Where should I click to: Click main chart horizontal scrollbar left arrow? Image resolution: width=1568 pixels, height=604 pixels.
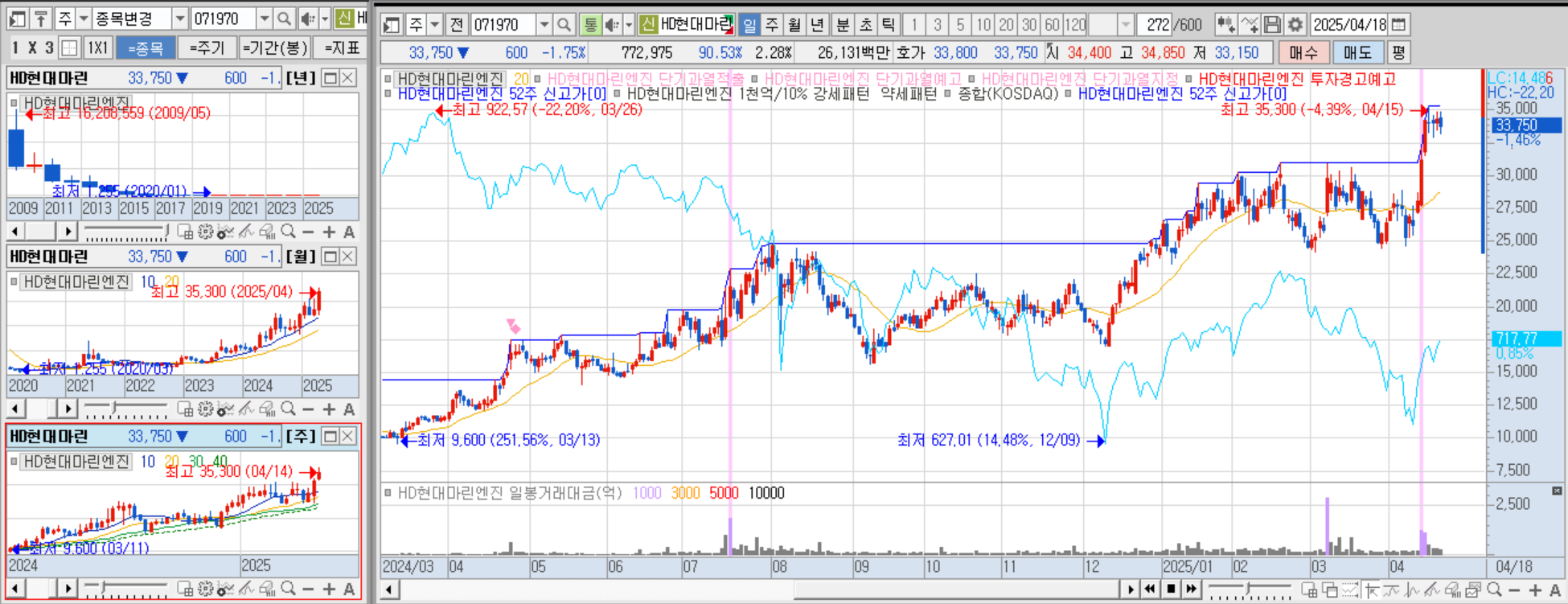click(x=390, y=590)
